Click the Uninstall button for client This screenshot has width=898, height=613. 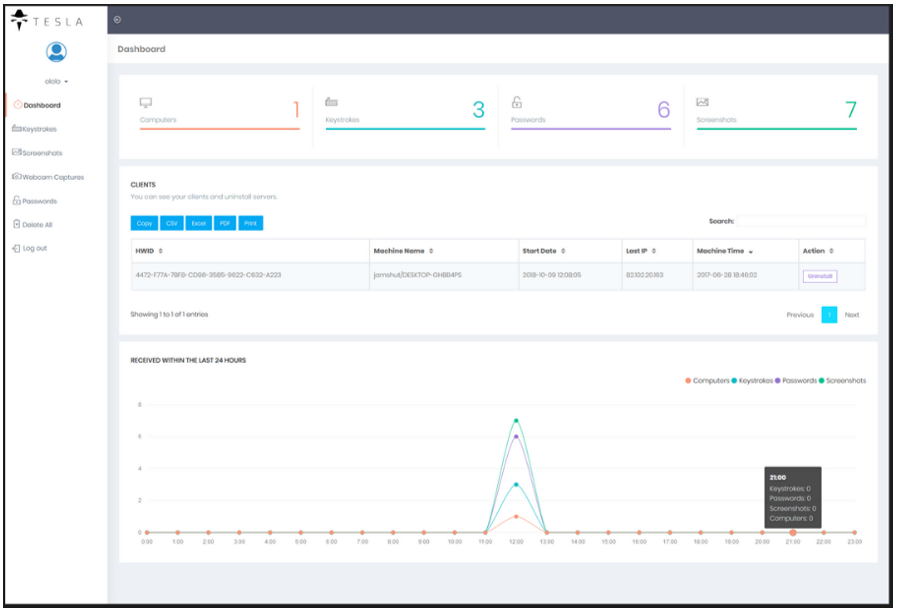(x=820, y=276)
